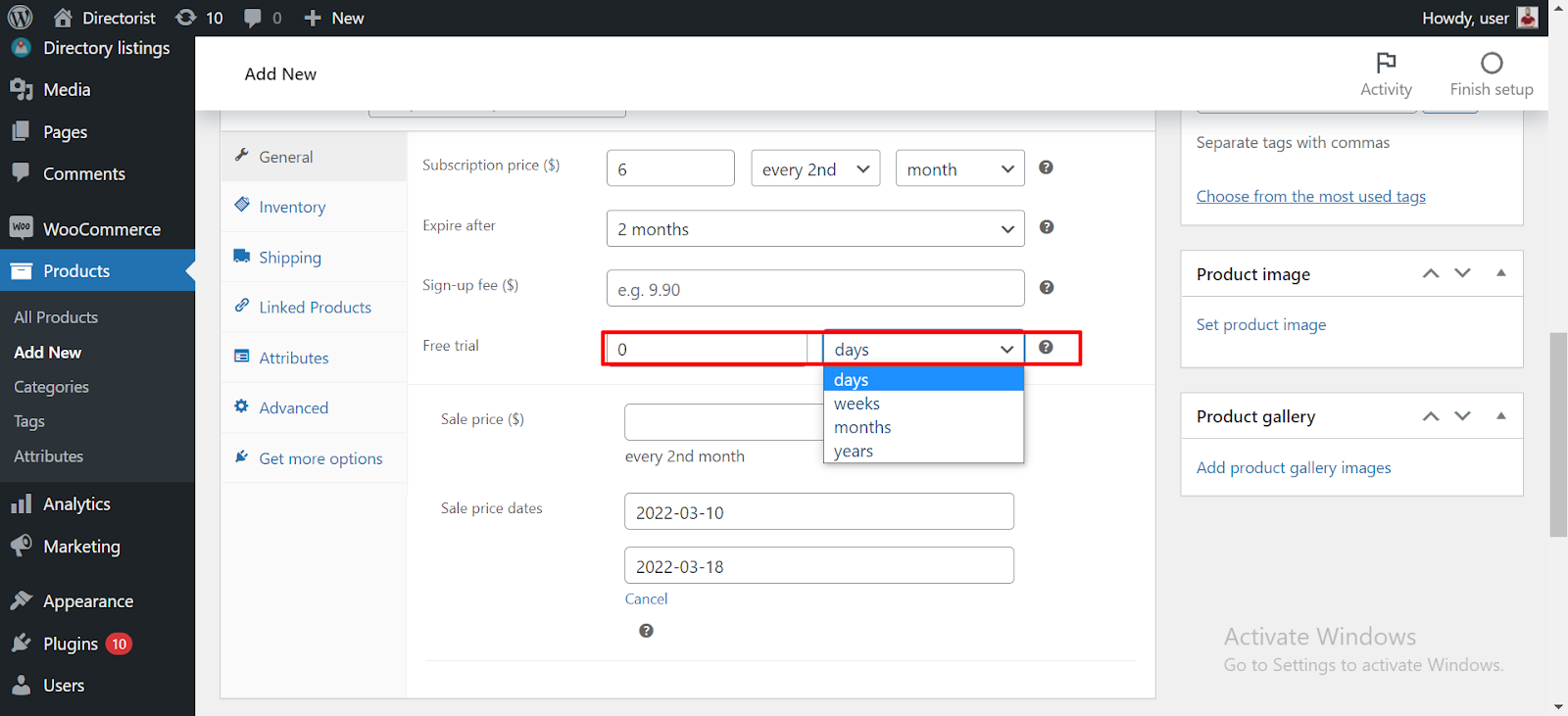This screenshot has width=1568, height=716.
Task: Open the Appearance menu
Action: click(97, 600)
